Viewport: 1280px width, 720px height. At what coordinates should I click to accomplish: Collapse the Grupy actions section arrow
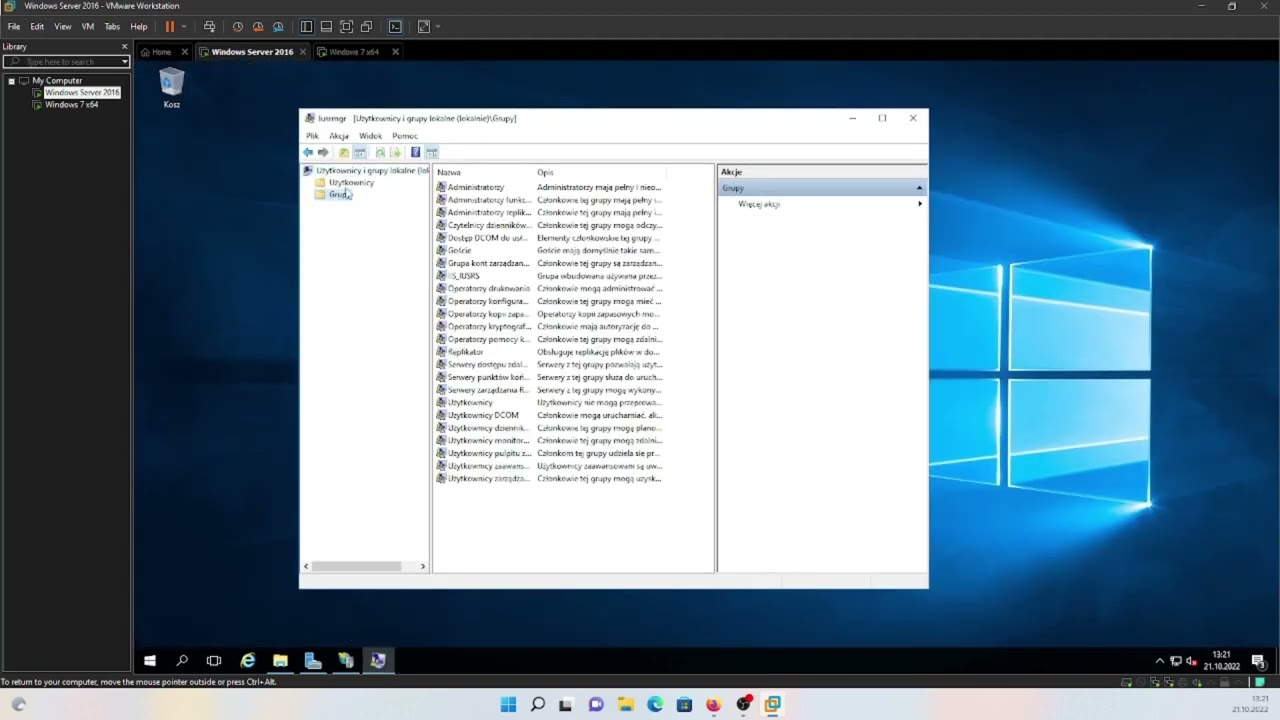pyautogui.click(x=919, y=188)
